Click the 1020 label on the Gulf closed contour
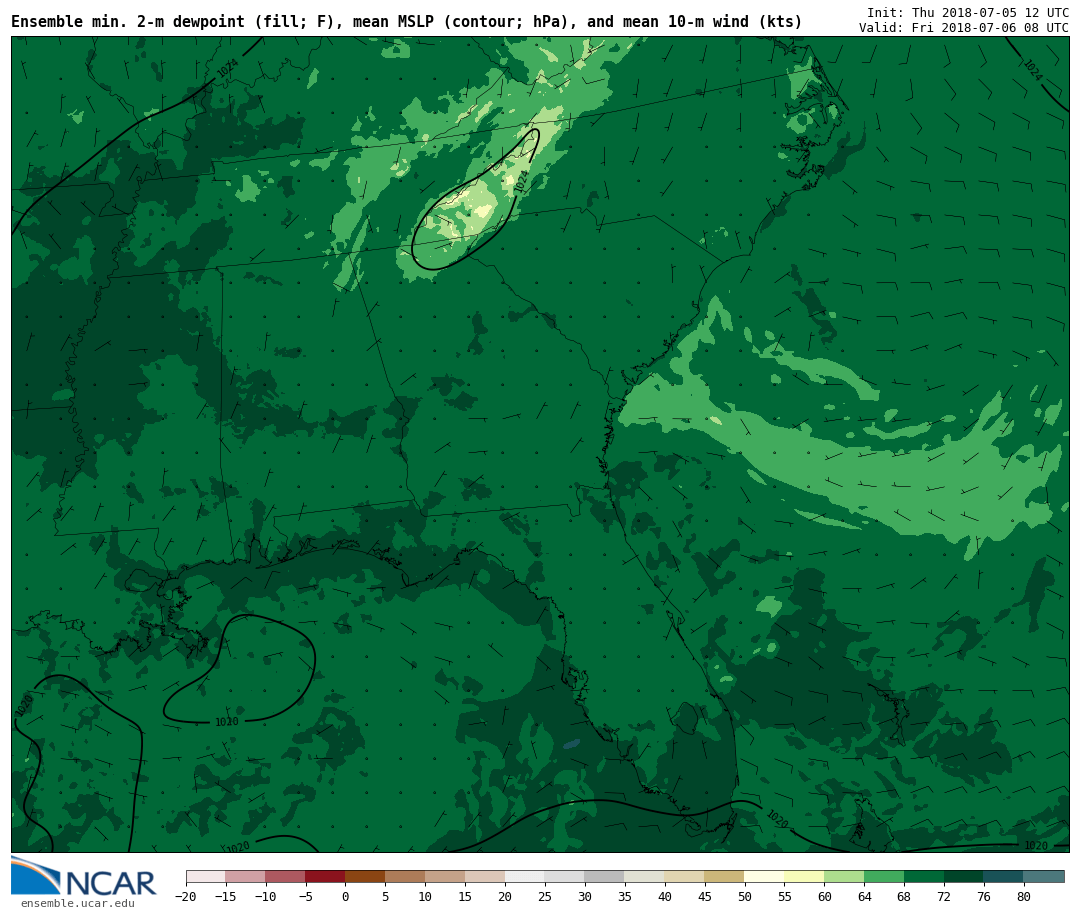This screenshot has width=1080, height=915. click(x=227, y=722)
